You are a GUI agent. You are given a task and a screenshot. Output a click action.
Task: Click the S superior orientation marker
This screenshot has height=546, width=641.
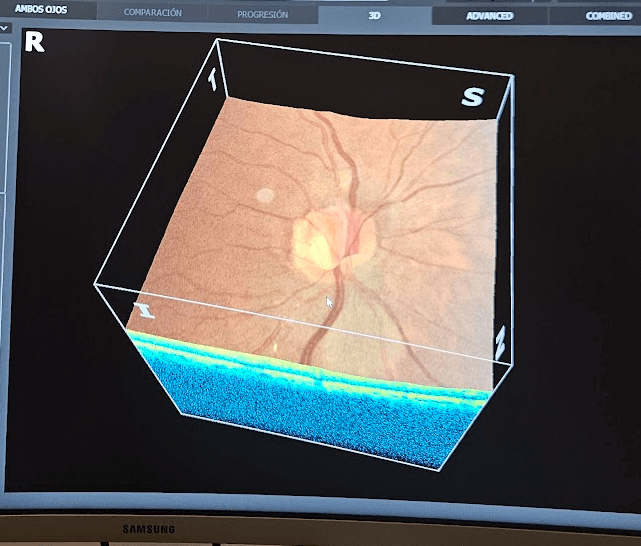pyautogui.click(x=471, y=96)
